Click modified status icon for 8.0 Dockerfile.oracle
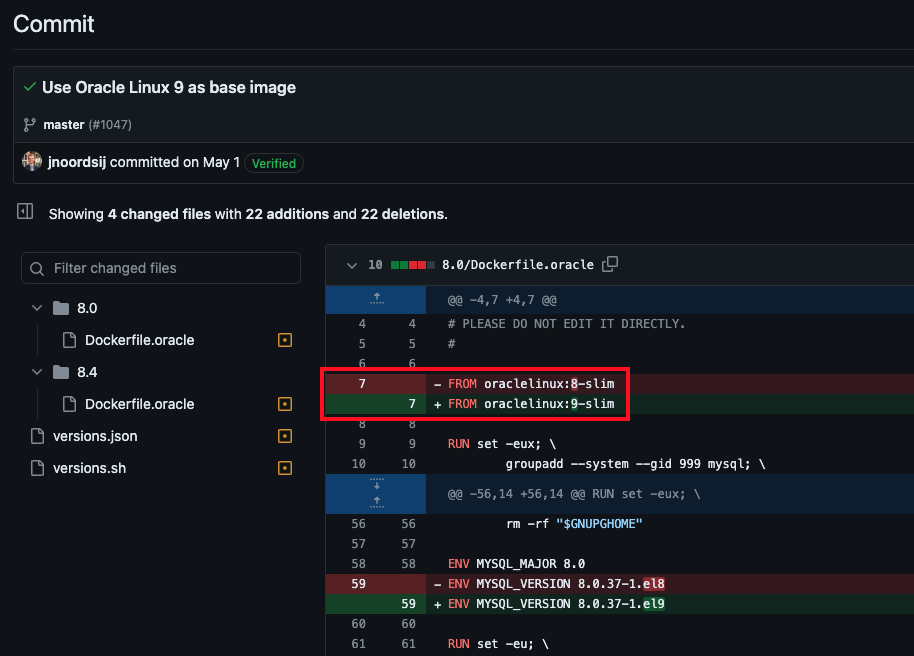The width and height of the screenshot is (914, 656). [x=285, y=340]
